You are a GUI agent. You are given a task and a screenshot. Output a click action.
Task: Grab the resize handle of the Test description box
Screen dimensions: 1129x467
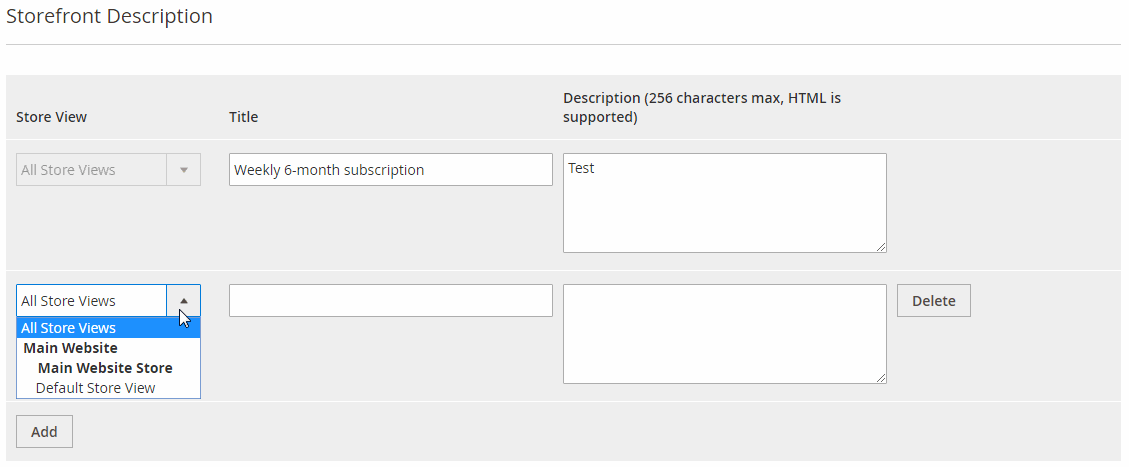click(x=880, y=247)
